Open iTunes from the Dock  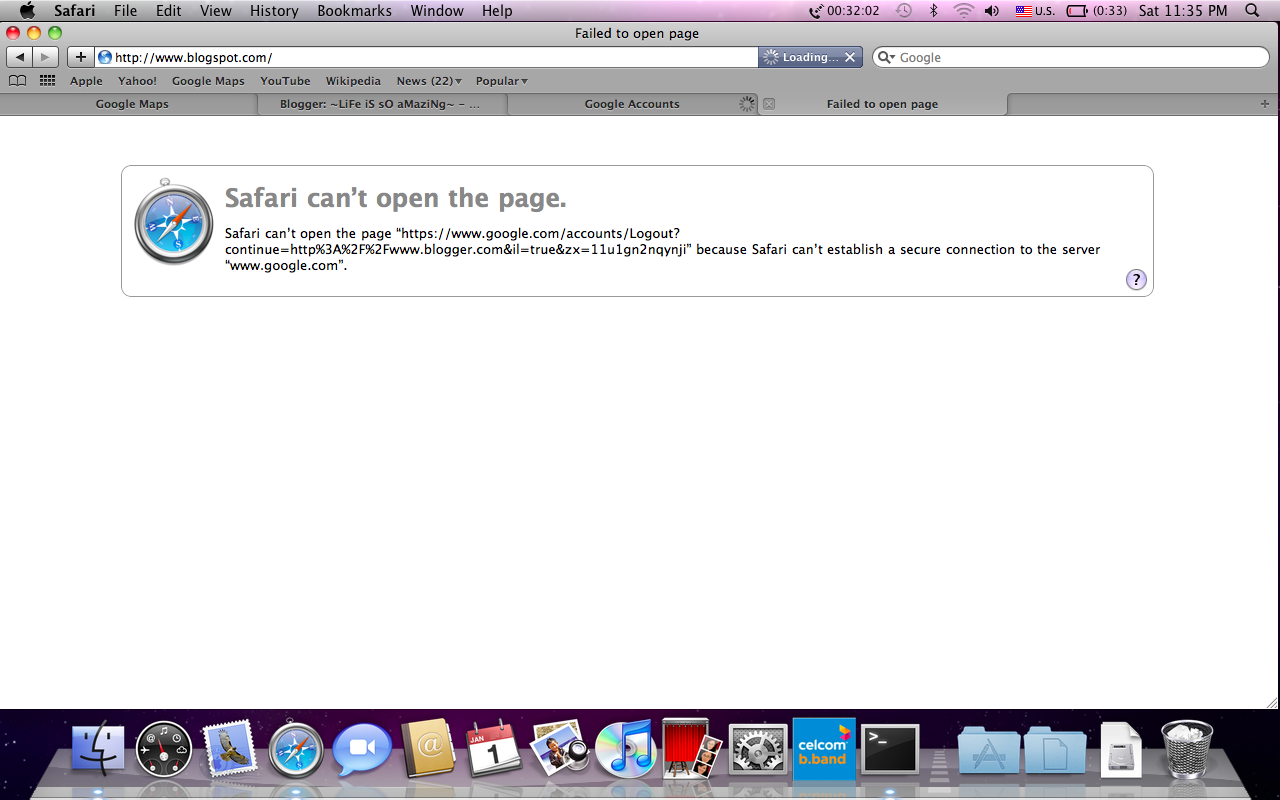(626, 749)
